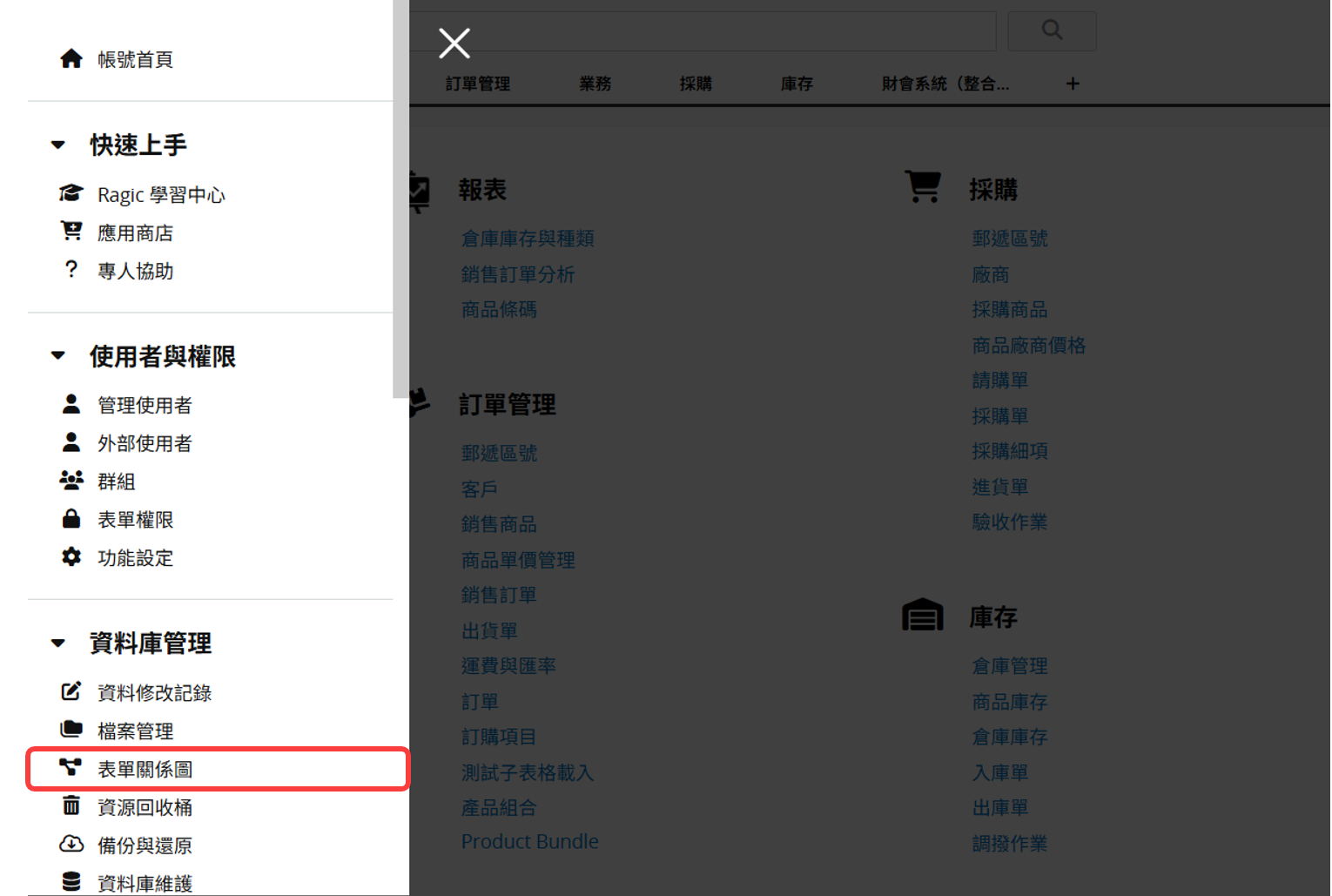
Task: Open the 備份與還原 cloud download icon
Action: [71, 844]
